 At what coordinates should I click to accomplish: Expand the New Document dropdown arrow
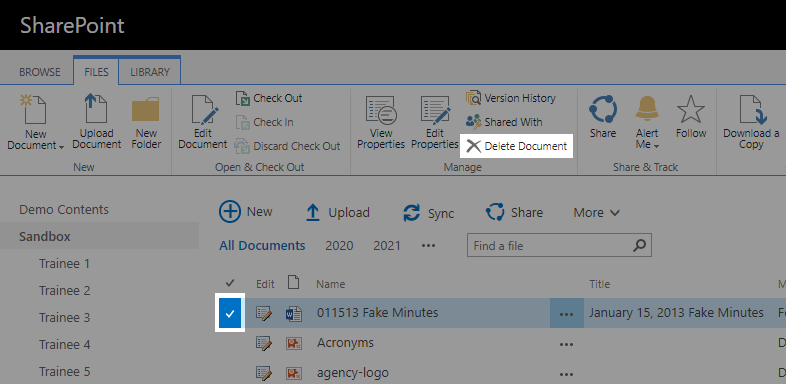(61, 147)
